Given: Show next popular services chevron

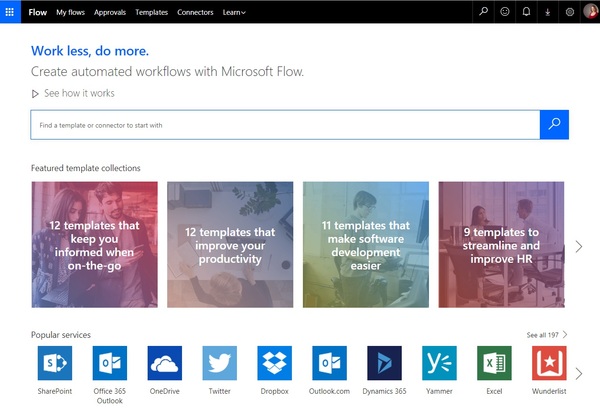Looking at the screenshot, I should [579, 373].
